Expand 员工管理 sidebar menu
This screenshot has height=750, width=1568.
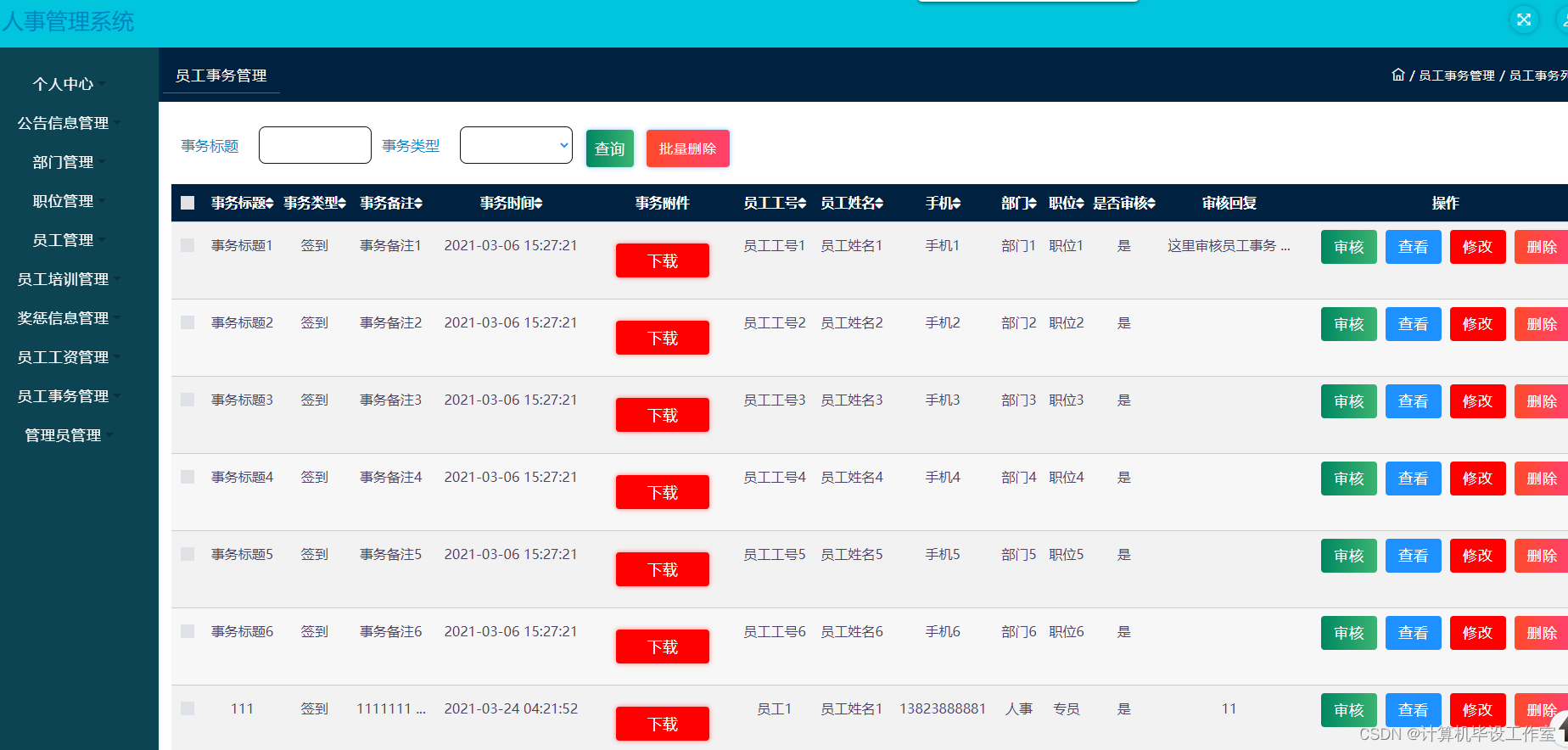[x=69, y=240]
